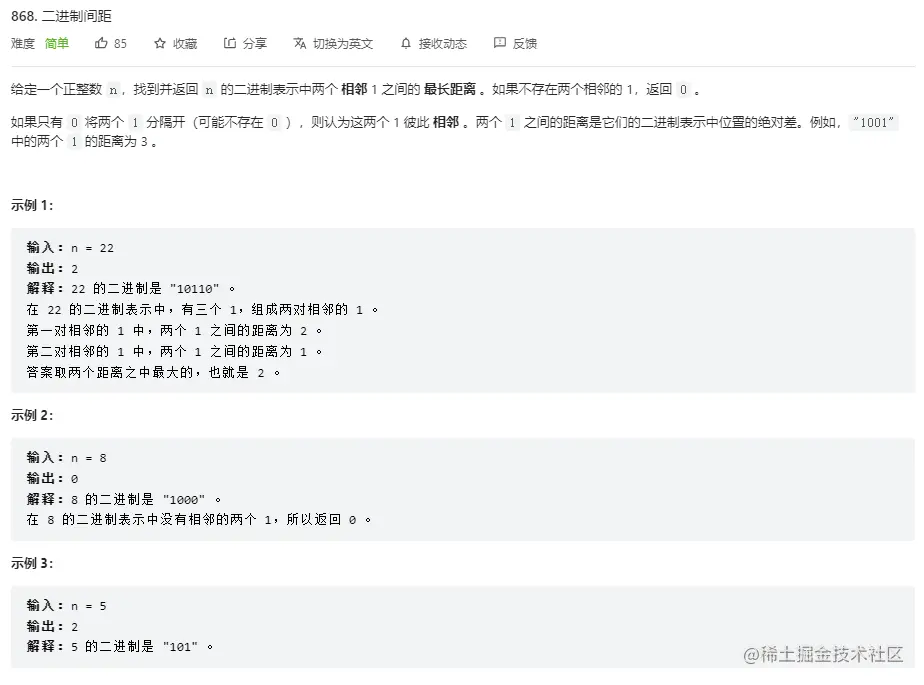Click the star favorite icon
The height and width of the screenshot is (685, 924).
click(x=160, y=43)
